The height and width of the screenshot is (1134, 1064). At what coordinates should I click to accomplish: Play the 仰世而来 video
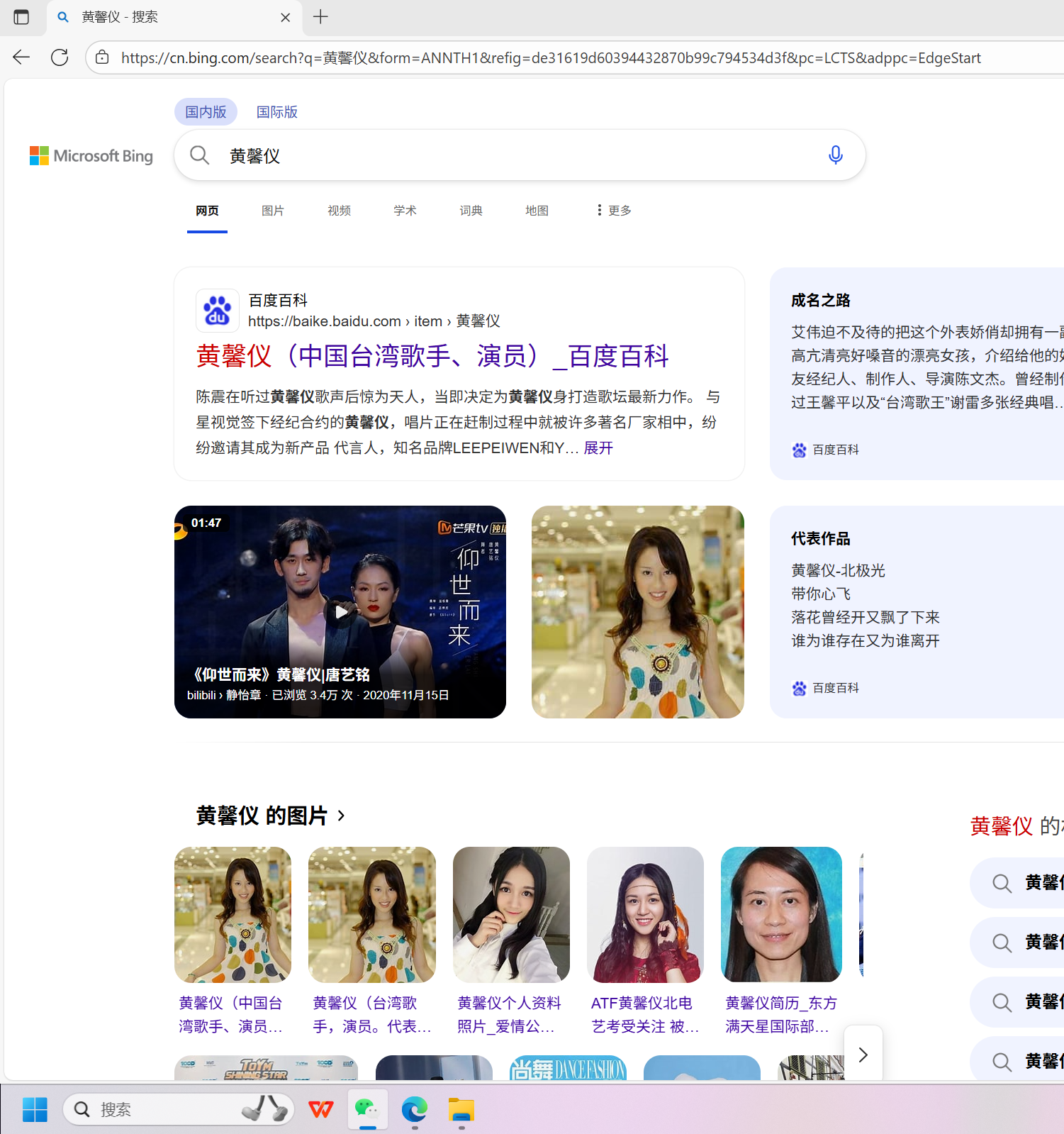340,612
